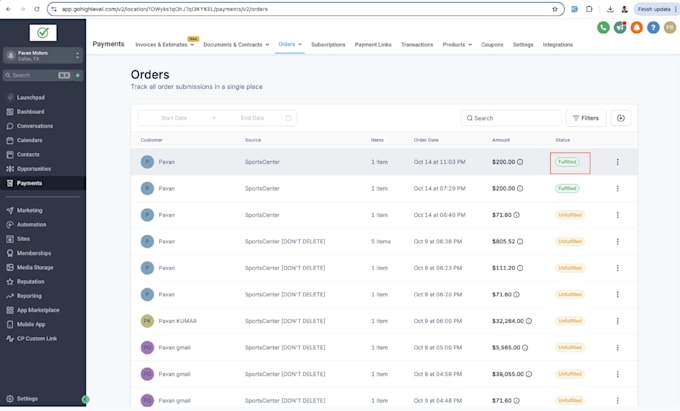Click the Pavan KUMAR customer name
The height and width of the screenshot is (411, 680).
[177, 321]
